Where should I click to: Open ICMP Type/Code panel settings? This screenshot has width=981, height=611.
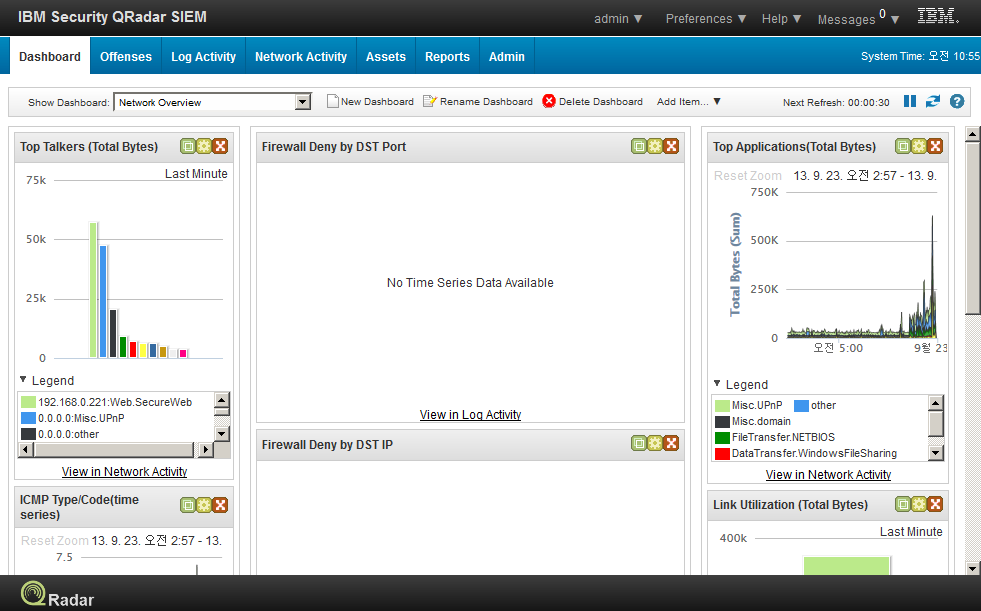[204, 505]
